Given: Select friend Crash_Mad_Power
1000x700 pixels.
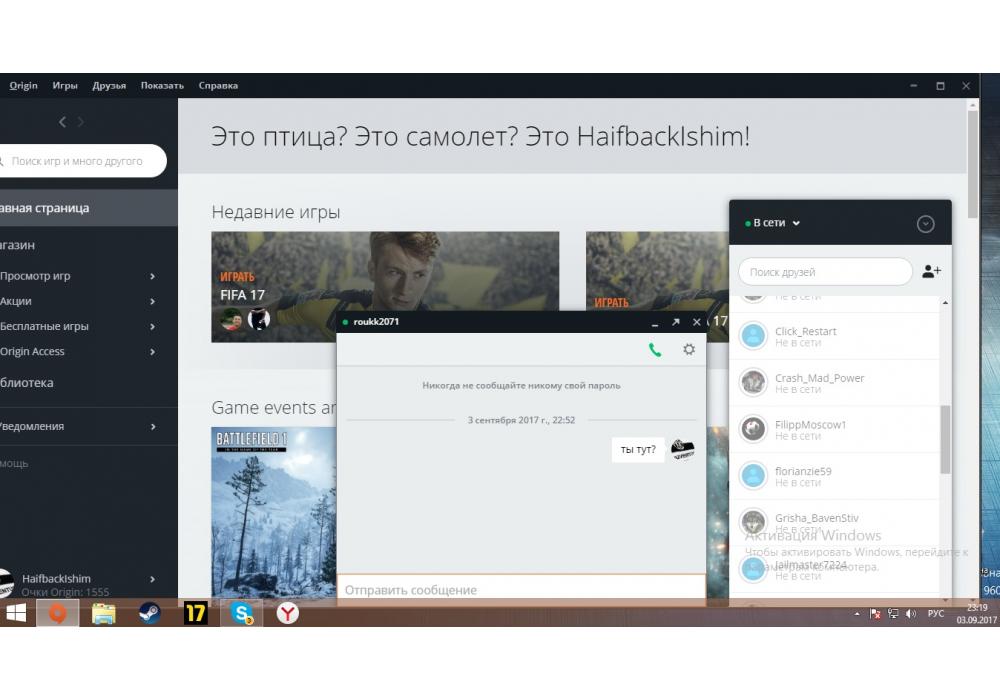Looking at the screenshot, I should (834, 383).
